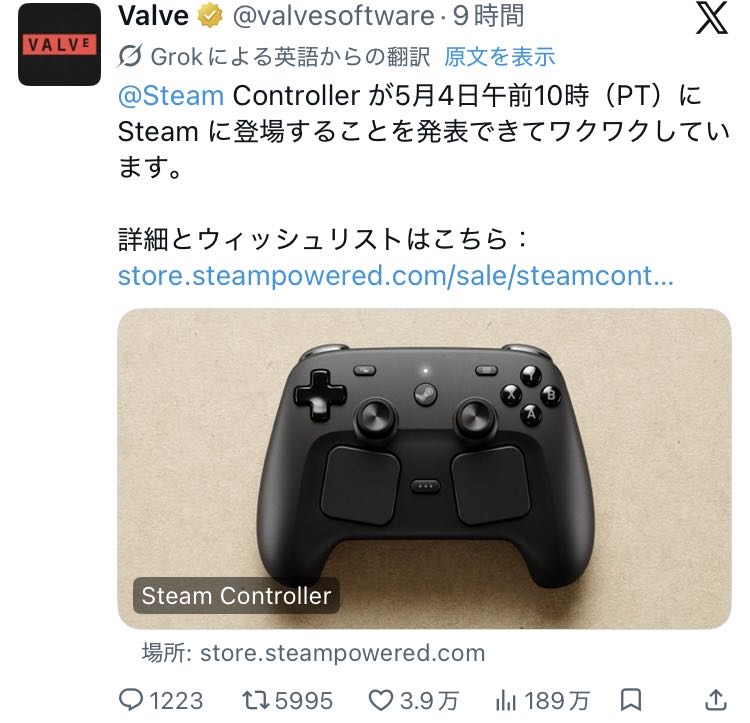Show original text via 原文を表示
750x723 pixels.
499,57
